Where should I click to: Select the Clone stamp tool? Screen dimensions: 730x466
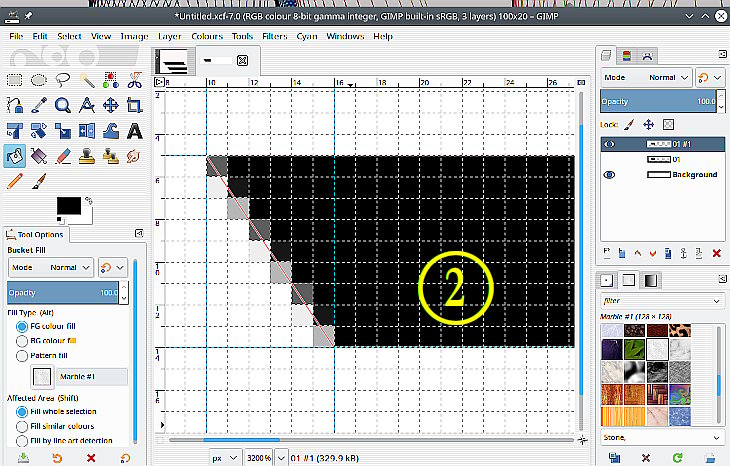click(87, 156)
